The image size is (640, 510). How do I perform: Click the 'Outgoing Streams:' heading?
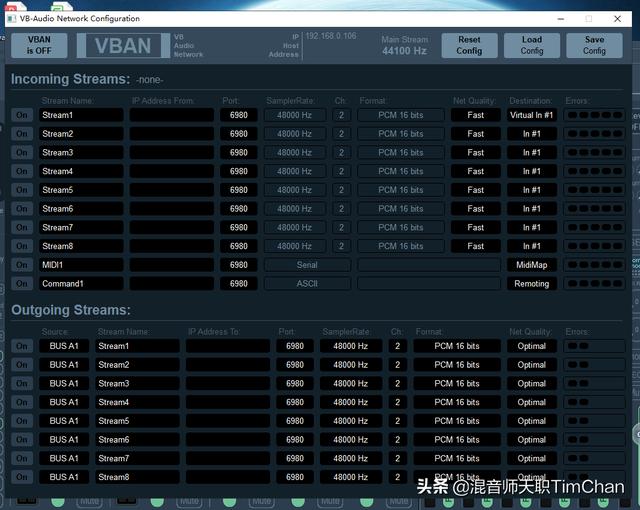pos(71,310)
